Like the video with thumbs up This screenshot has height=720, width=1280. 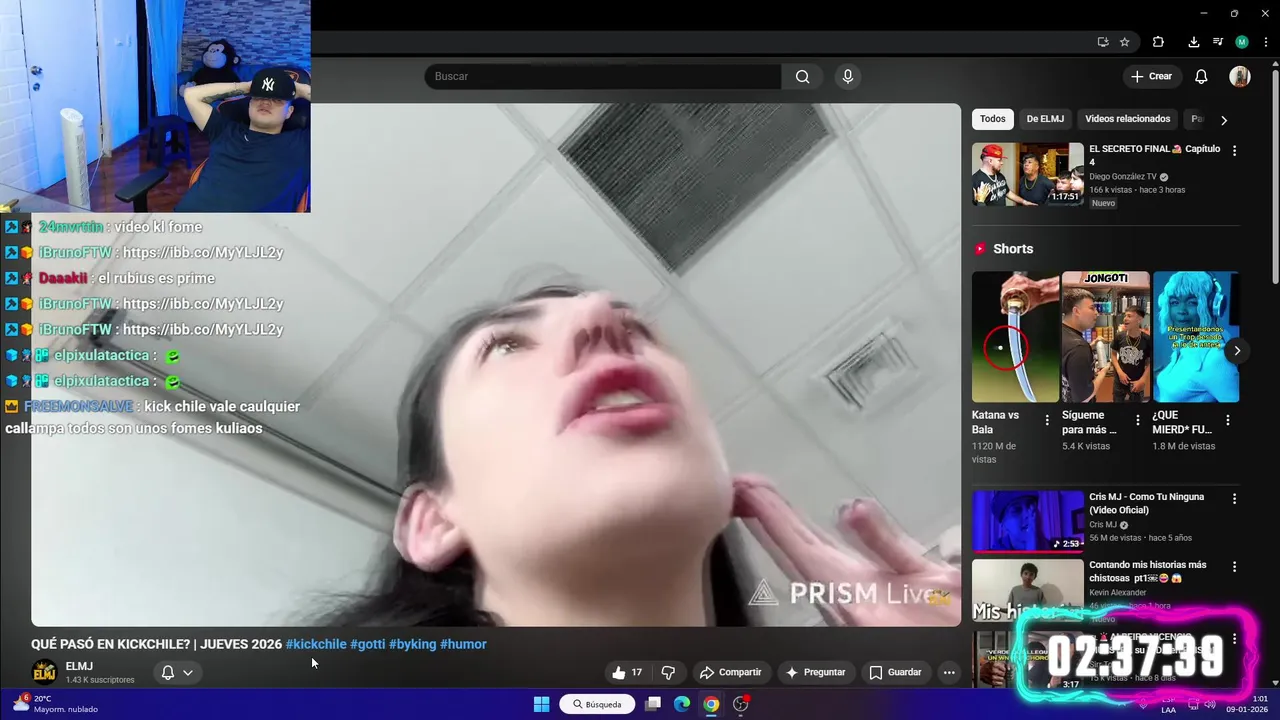coord(627,673)
